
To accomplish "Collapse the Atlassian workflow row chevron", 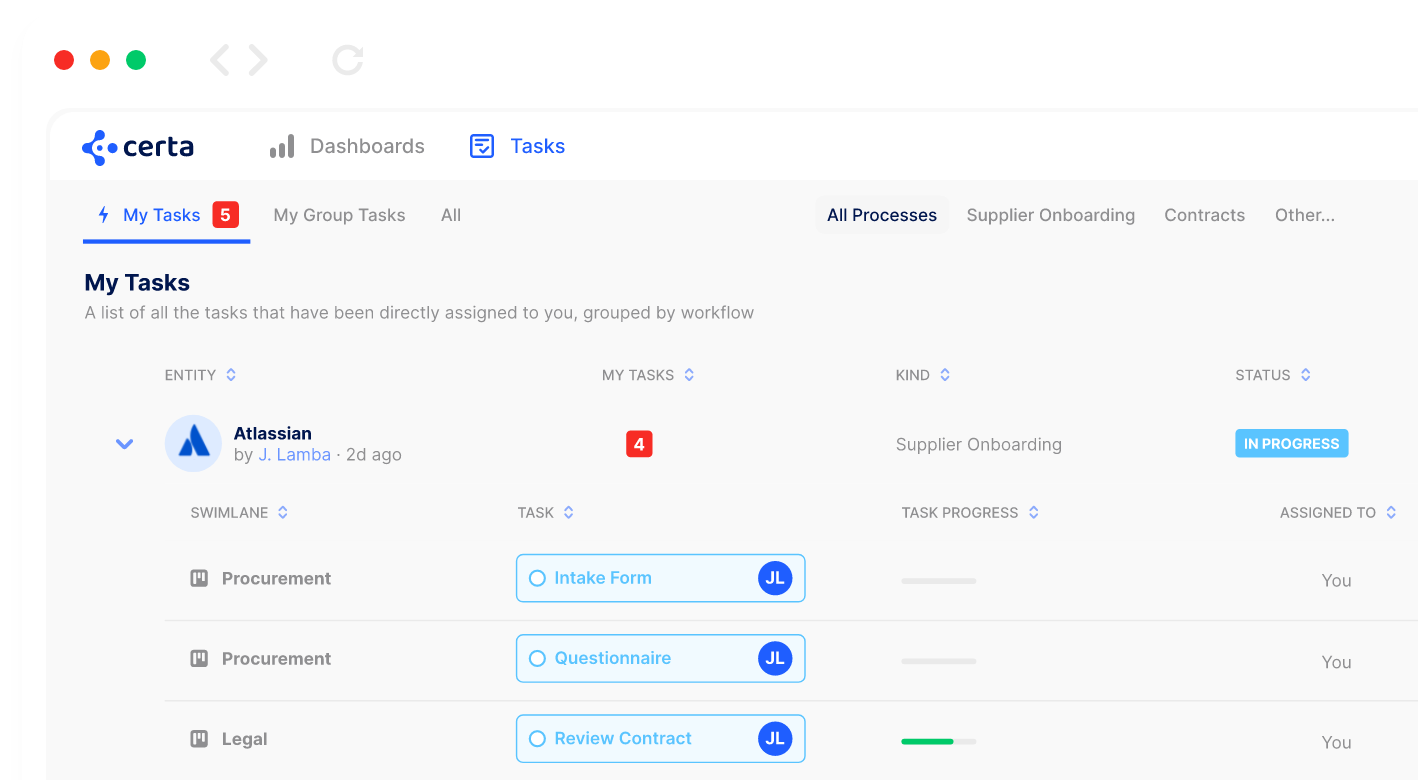I will click(x=124, y=444).
